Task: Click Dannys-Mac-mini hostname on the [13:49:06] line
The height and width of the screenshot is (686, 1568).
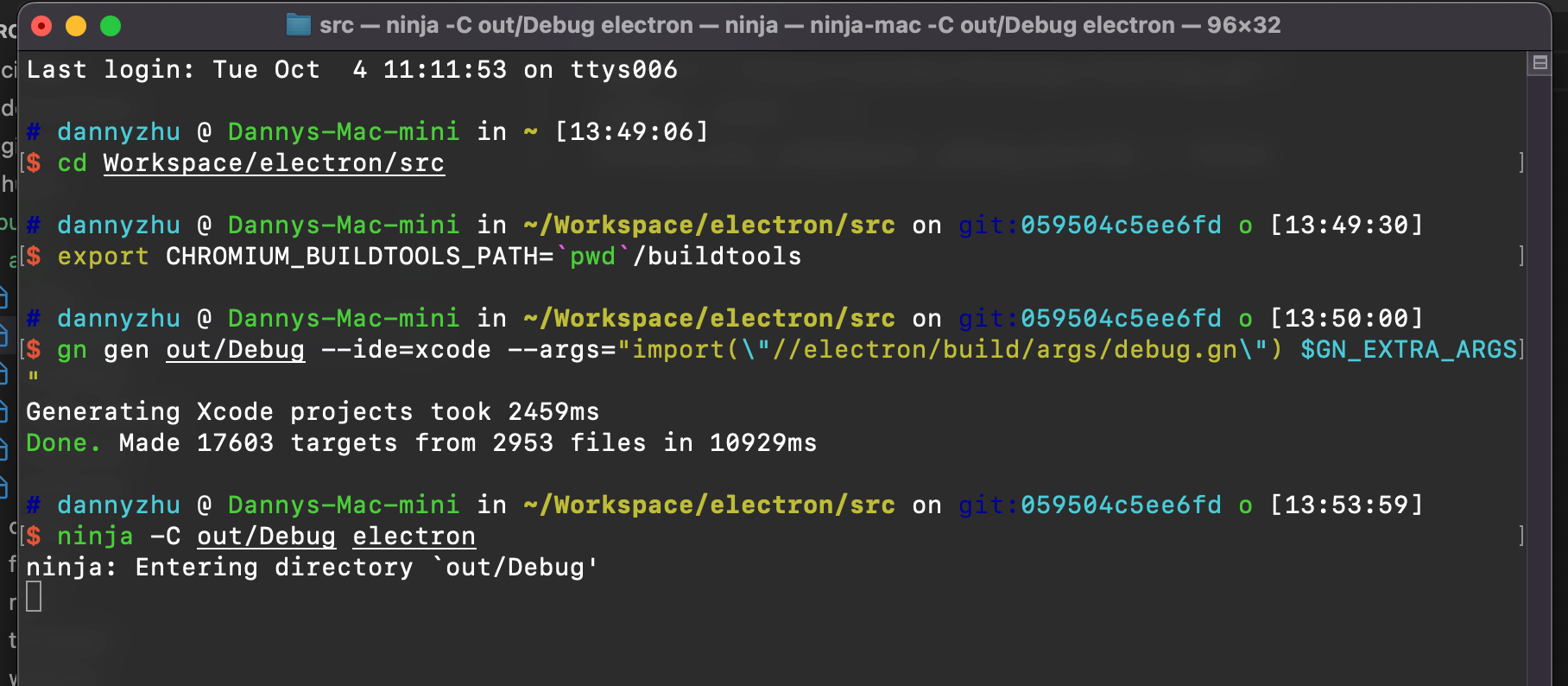Action: tap(344, 132)
